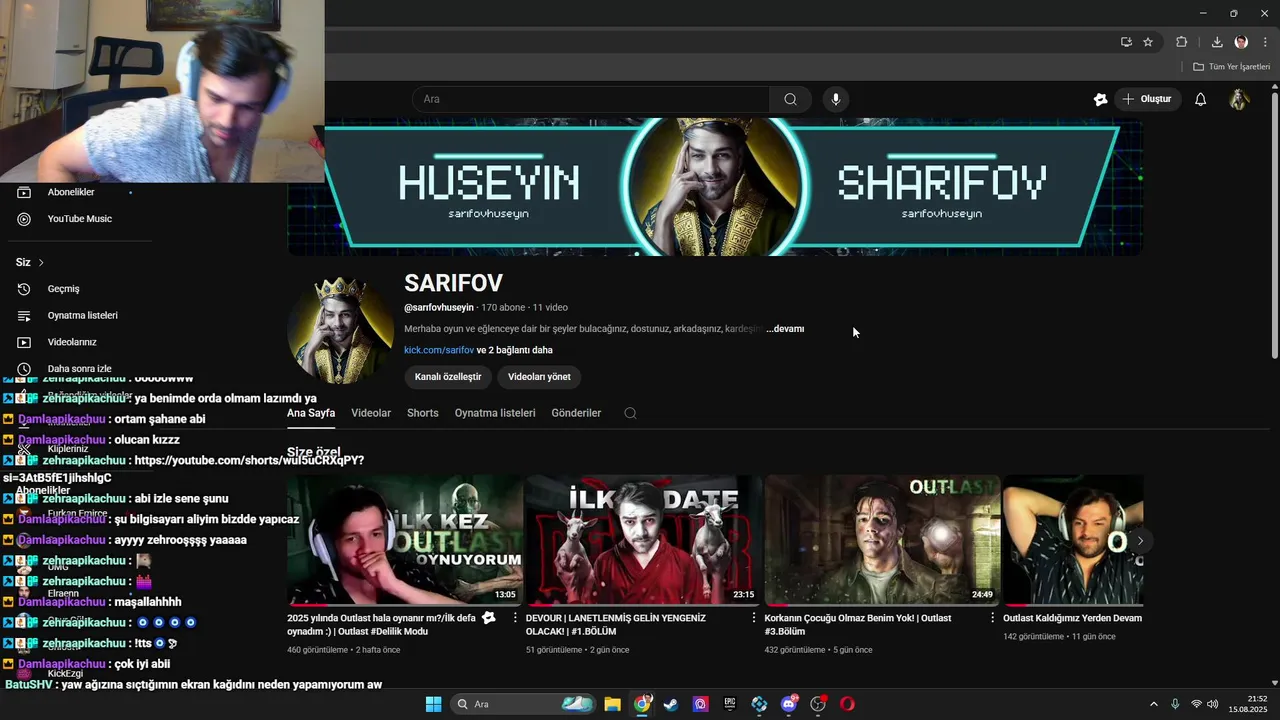Open the DEVOUR 'İlk Date' video thumbnail
1280x720 pixels.
pyautogui.click(x=643, y=540)
